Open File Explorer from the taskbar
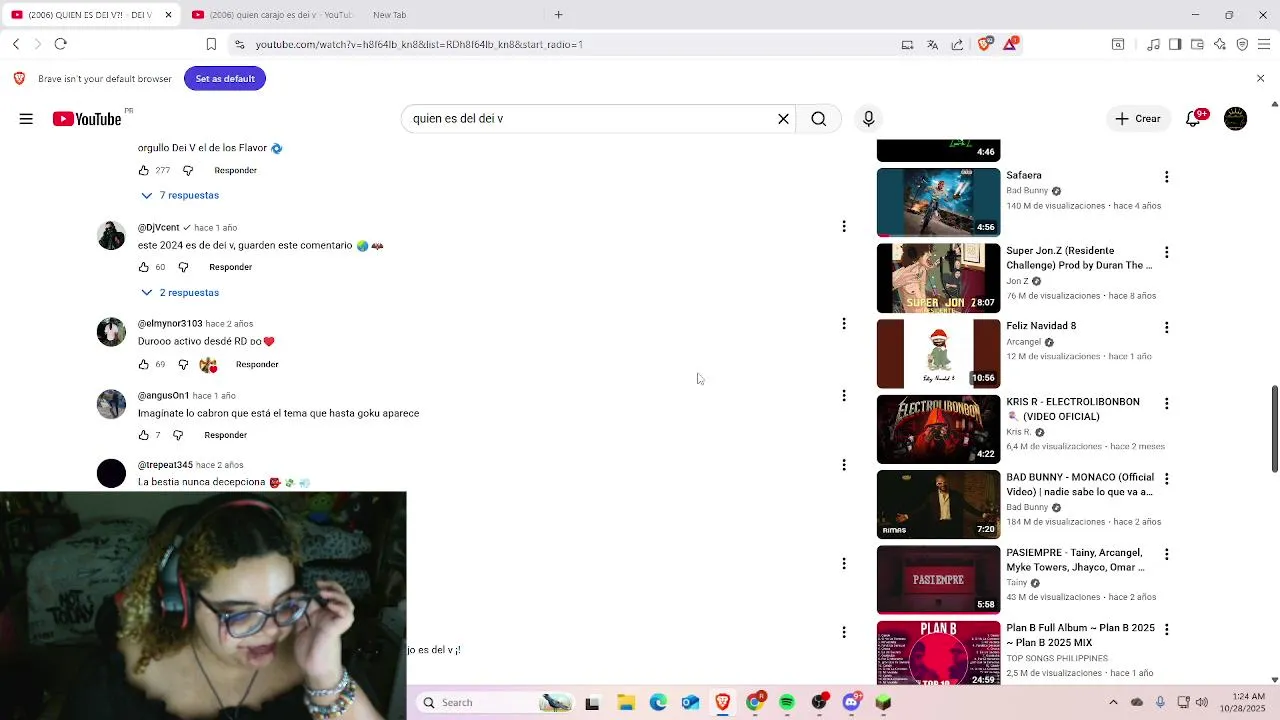Viewport: 1280px width, 720px height. click(626, 703)
